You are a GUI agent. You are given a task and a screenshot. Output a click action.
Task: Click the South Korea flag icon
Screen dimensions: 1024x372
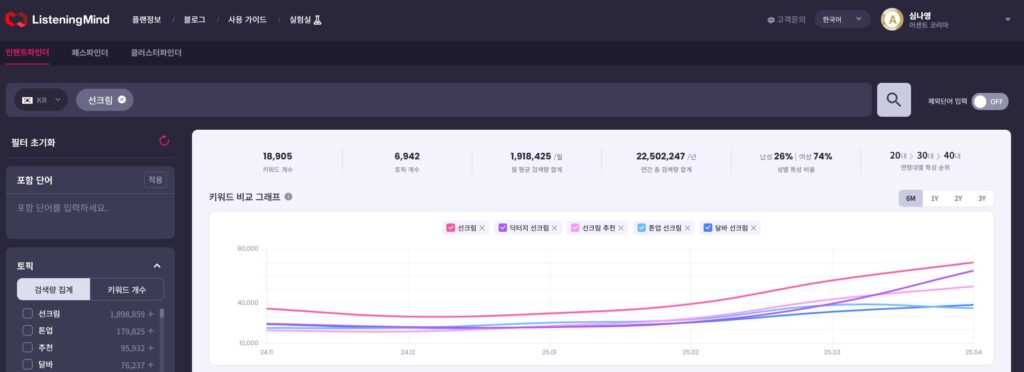click(x=27, y=101)
